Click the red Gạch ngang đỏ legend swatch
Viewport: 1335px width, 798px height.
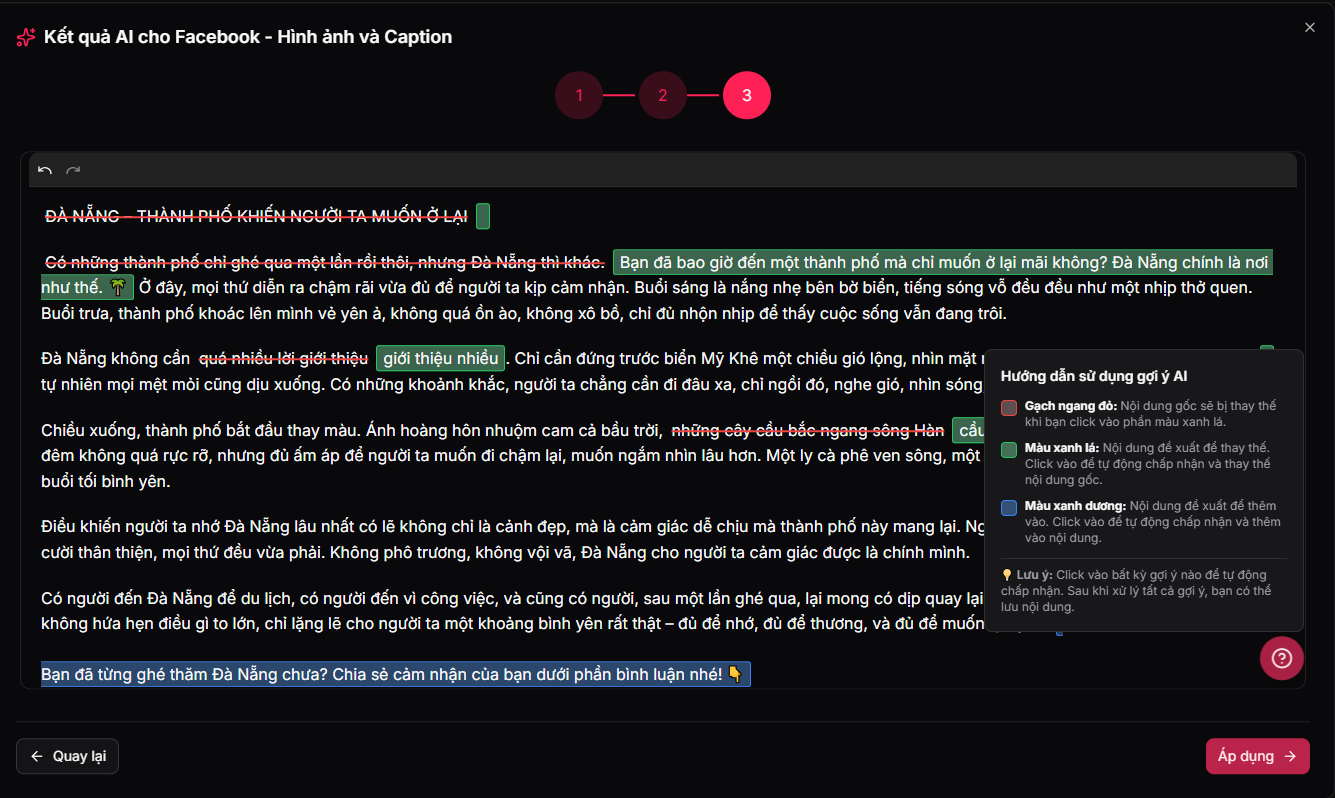coord(1009,407)
